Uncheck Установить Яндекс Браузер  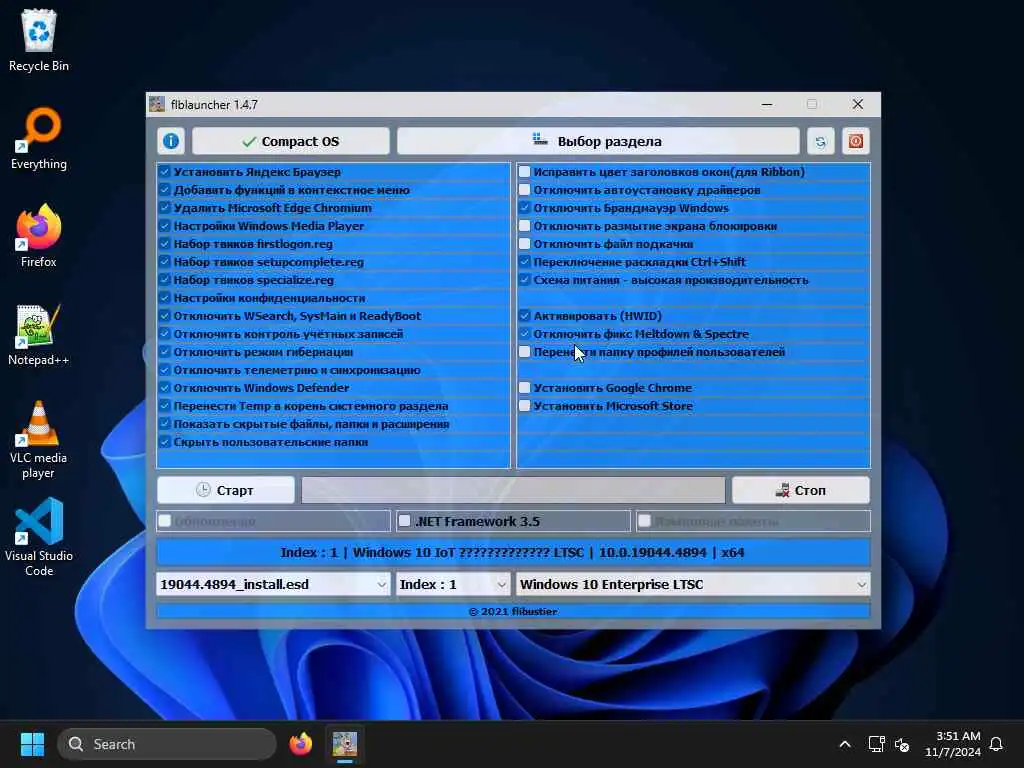click(165, 172)
